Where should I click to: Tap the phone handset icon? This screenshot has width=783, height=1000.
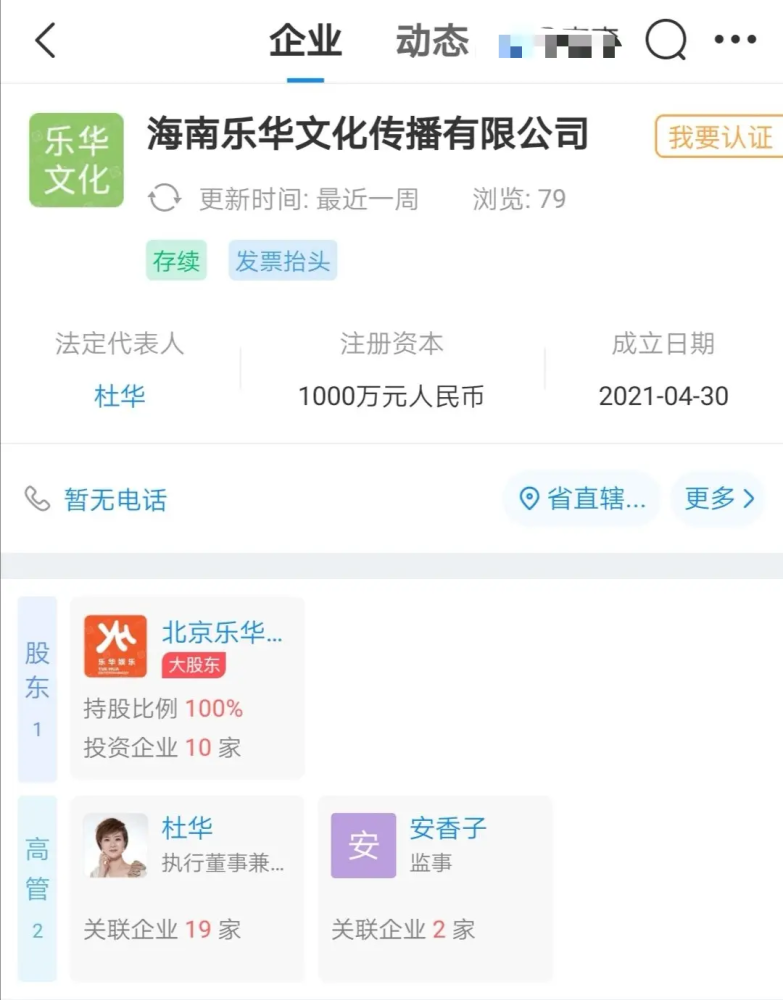pyautogui.click(x=37, y=499)
